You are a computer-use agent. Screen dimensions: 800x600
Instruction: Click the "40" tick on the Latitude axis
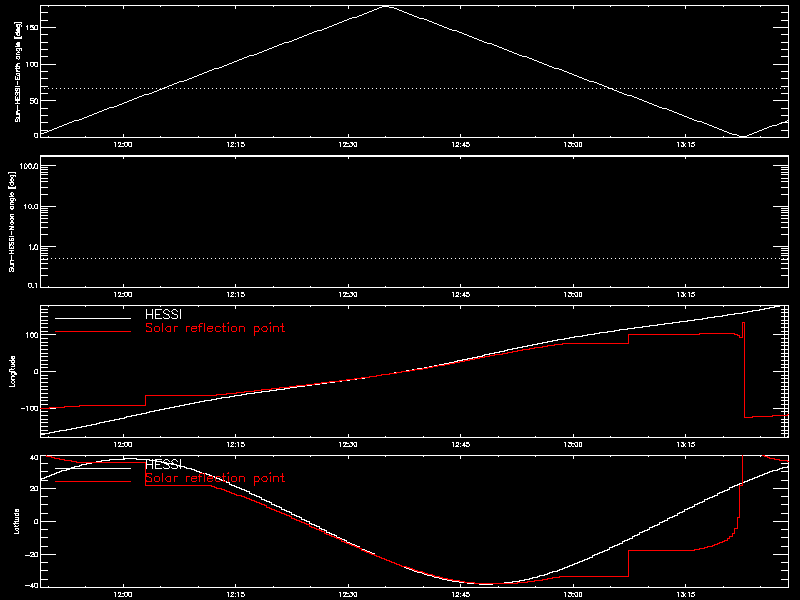pos(34,457)
